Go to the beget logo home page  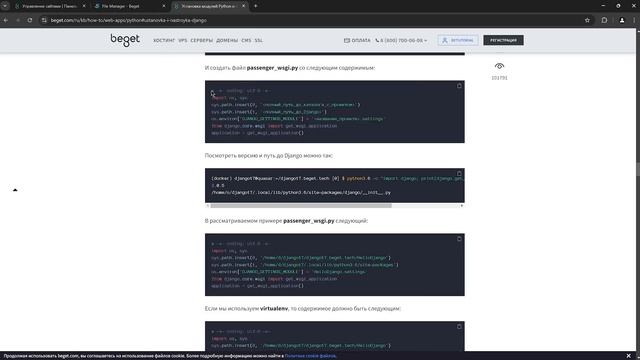[125, 40]
